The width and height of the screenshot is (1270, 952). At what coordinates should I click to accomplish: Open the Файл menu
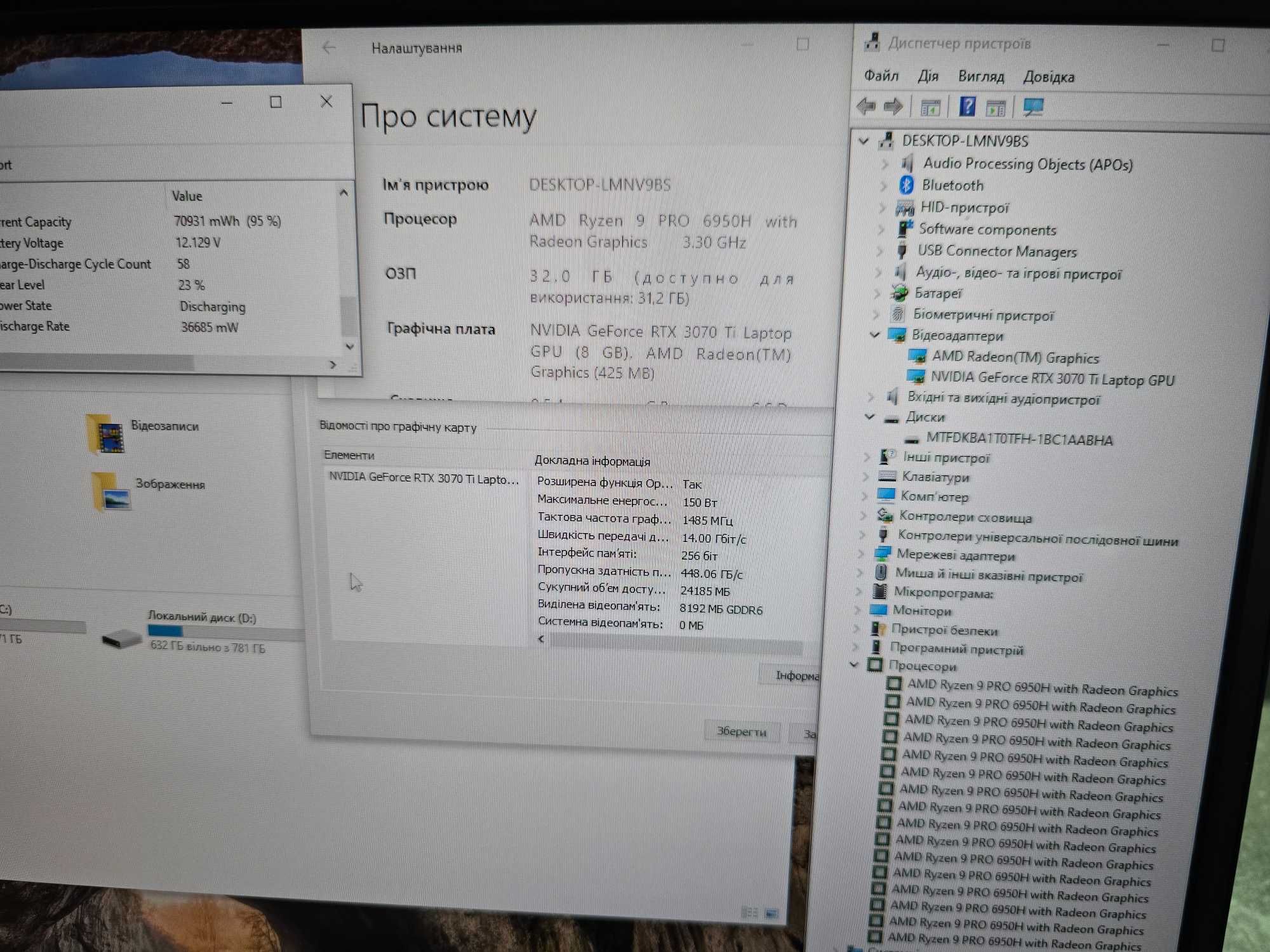881,76
